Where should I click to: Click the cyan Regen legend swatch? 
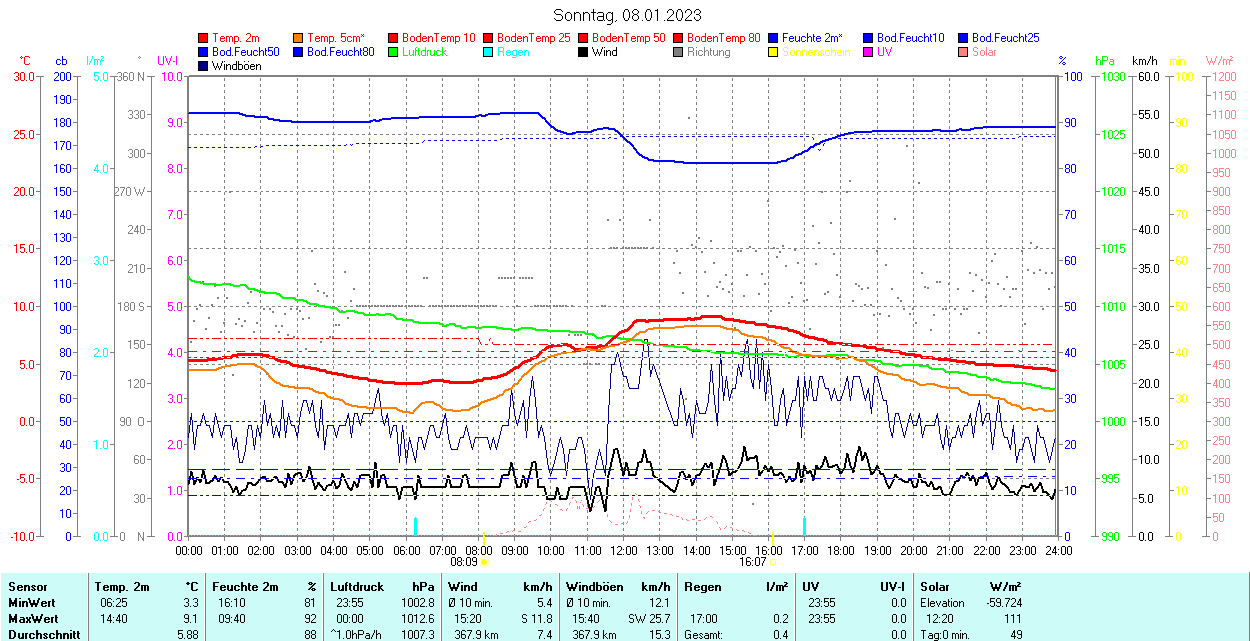489,52
